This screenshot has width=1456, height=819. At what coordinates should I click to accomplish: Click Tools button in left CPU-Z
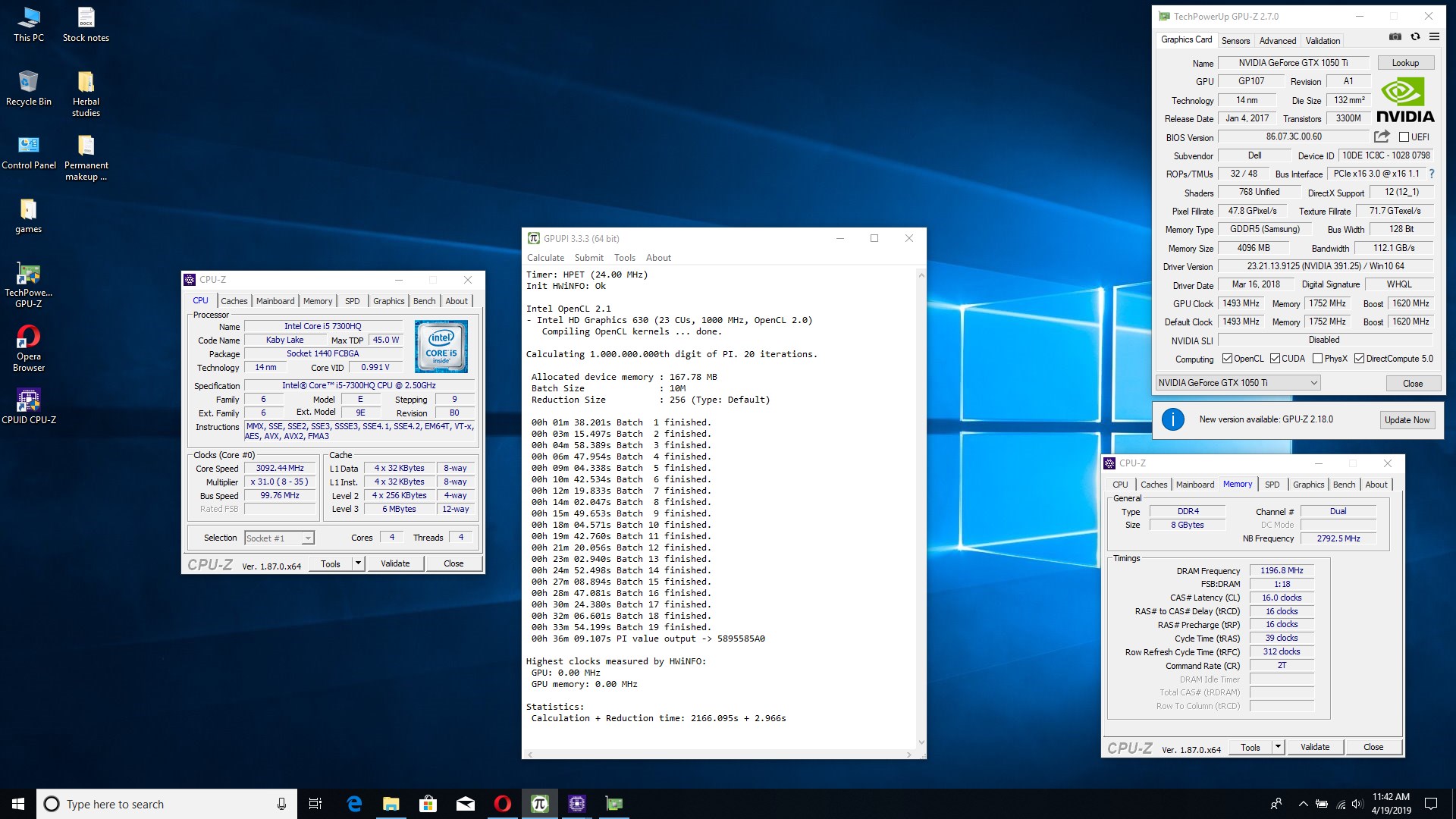click(x=331, y=563)
